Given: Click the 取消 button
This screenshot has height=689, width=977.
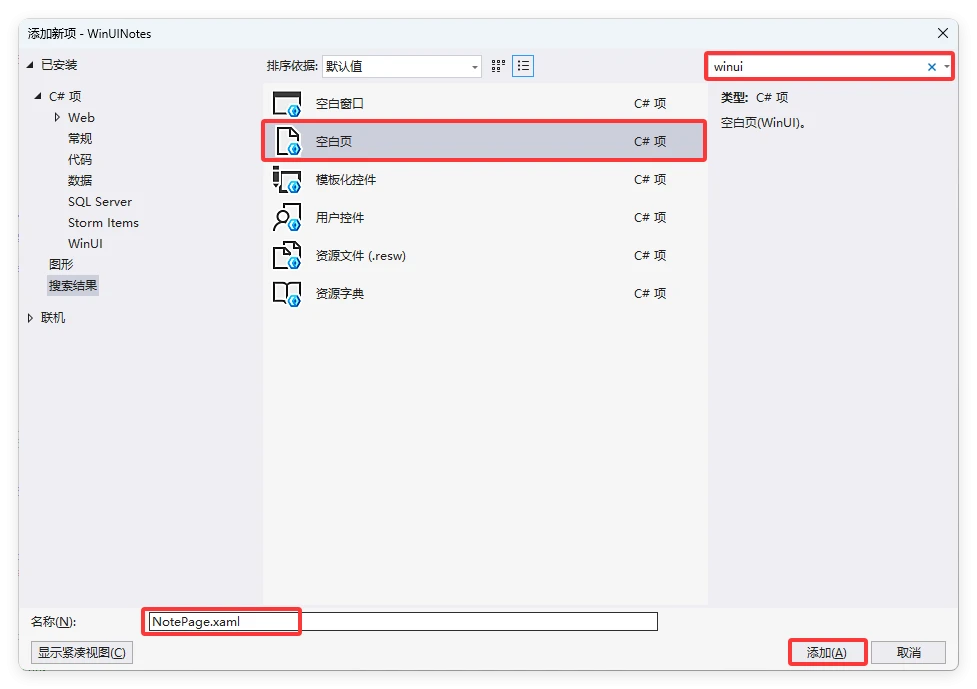Looking at the screenshot, I should click(908, 653).
